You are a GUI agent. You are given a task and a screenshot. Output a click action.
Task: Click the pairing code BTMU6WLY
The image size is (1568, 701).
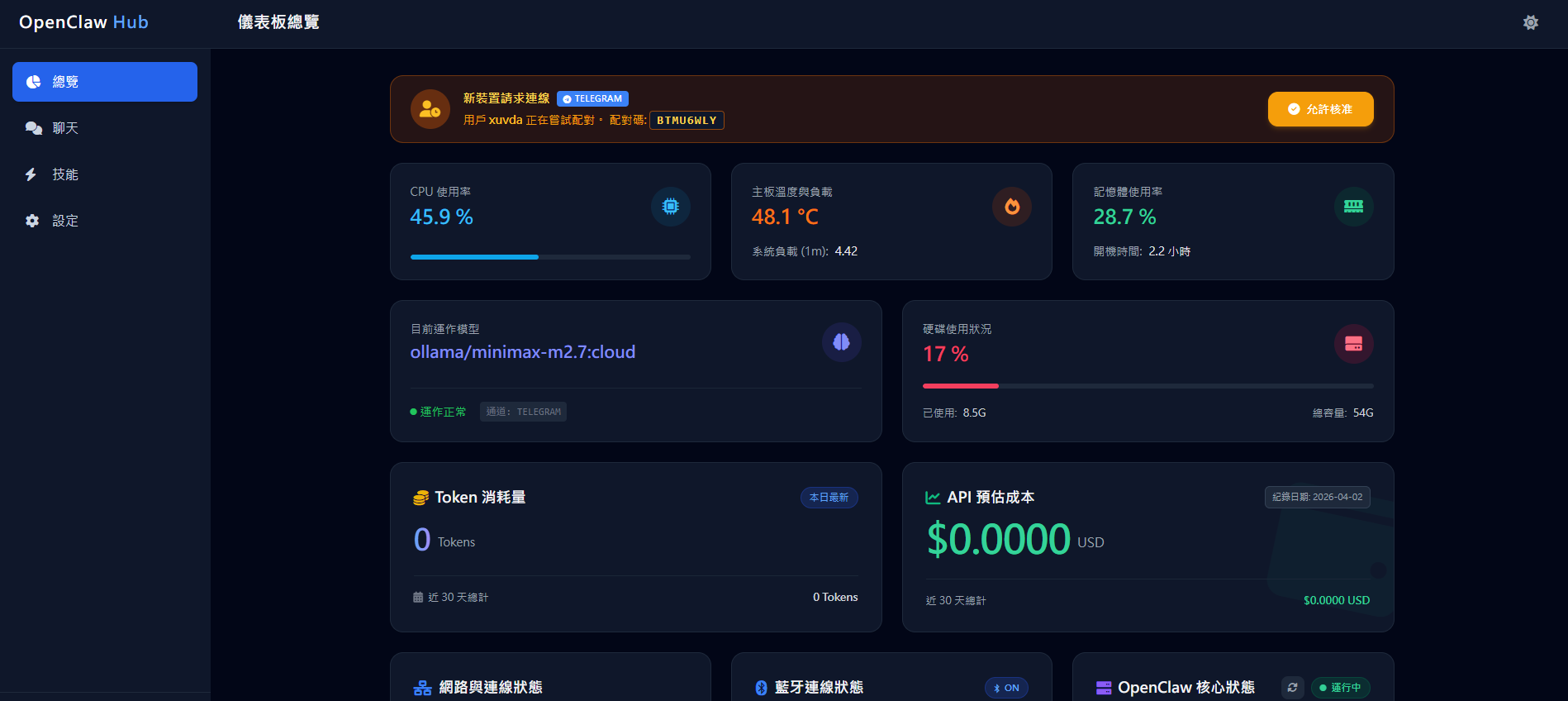(x=687, y=121)
